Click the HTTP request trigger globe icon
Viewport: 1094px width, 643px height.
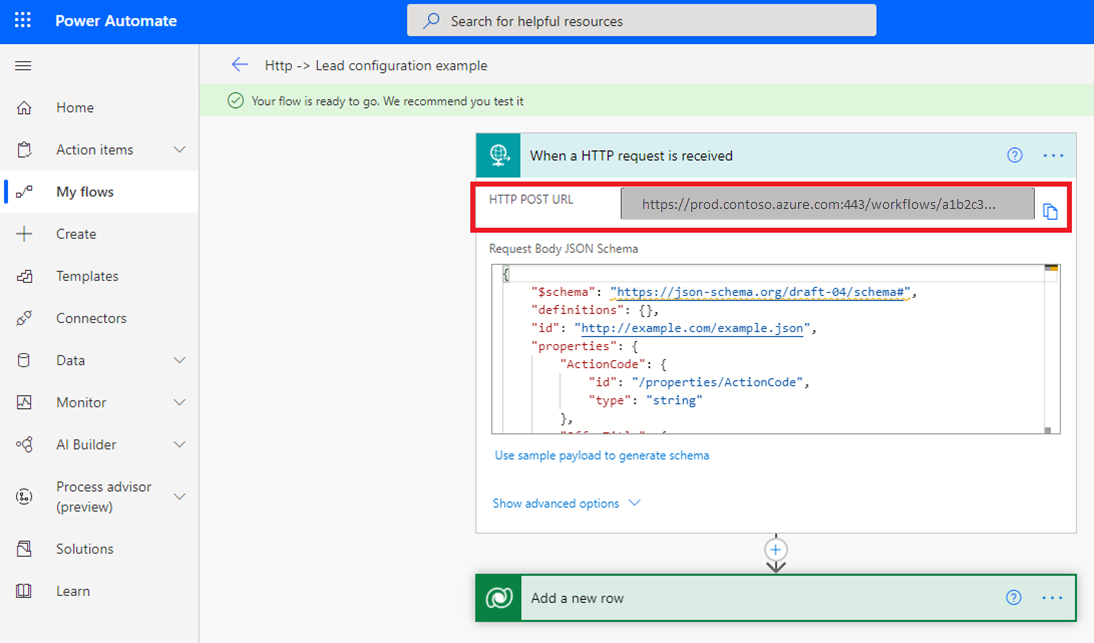[x=499, y=155]
